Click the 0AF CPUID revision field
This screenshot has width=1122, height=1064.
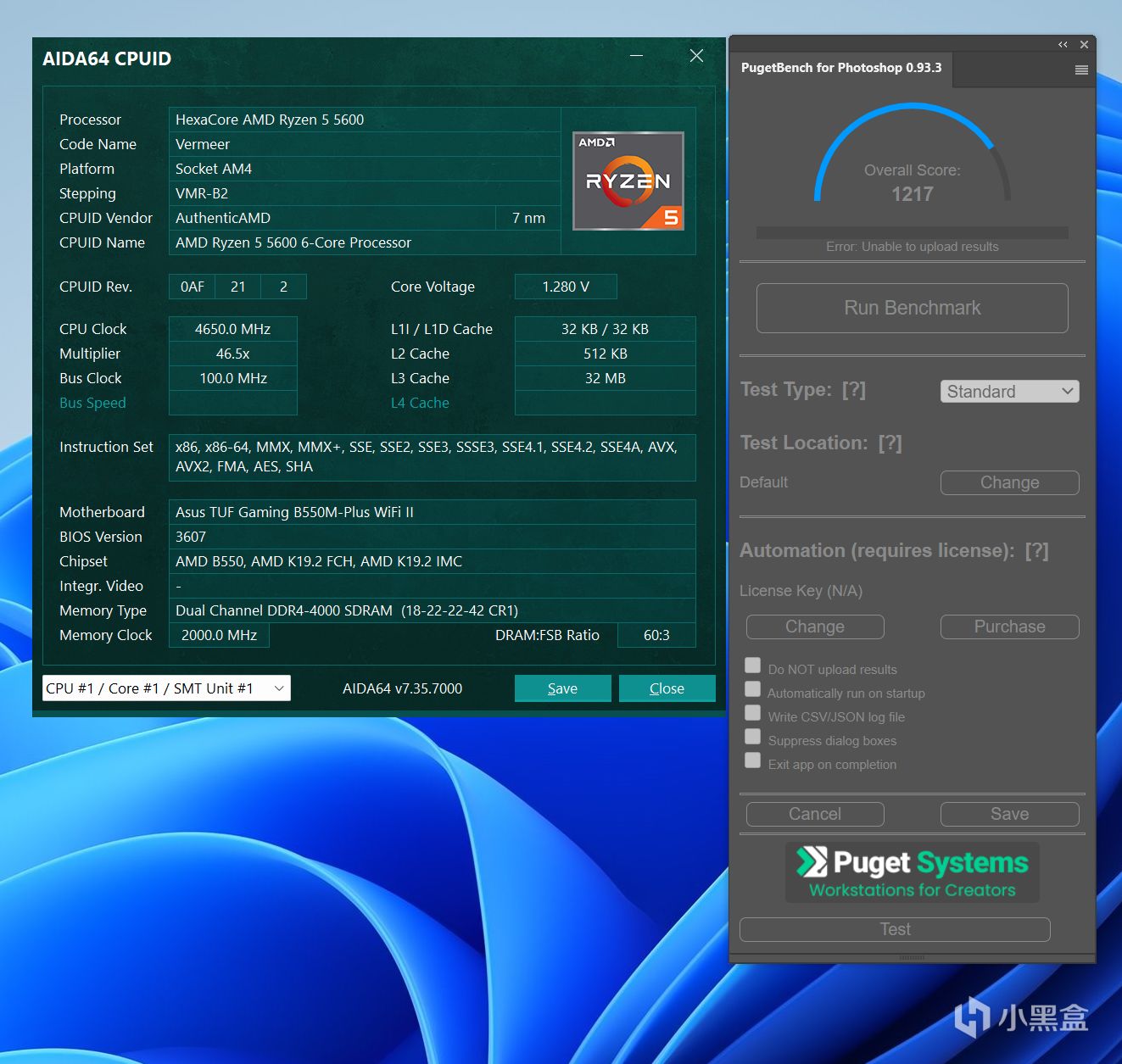[x=193, y=287]
